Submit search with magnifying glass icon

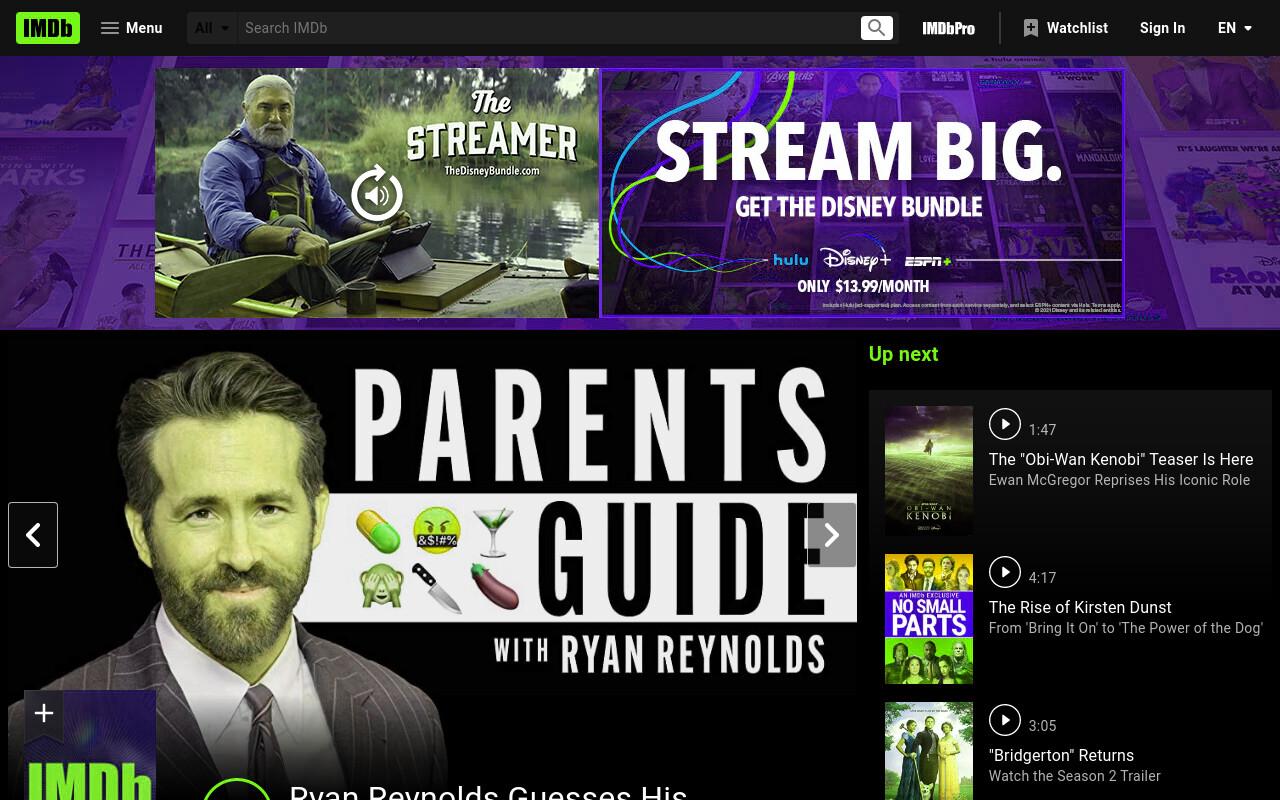click(877, 28)
